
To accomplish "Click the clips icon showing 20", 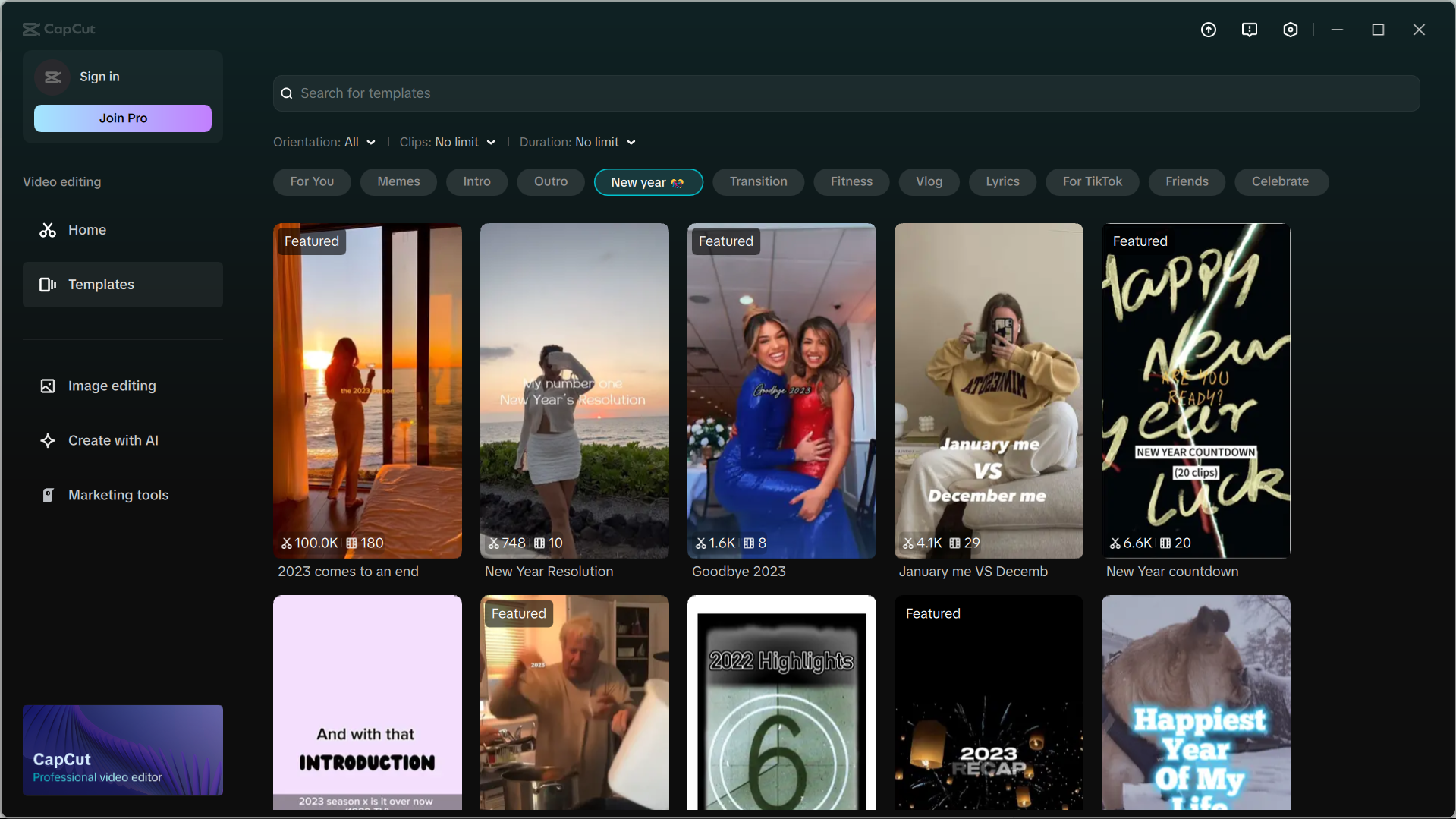I will click(x=1165, y=543).
